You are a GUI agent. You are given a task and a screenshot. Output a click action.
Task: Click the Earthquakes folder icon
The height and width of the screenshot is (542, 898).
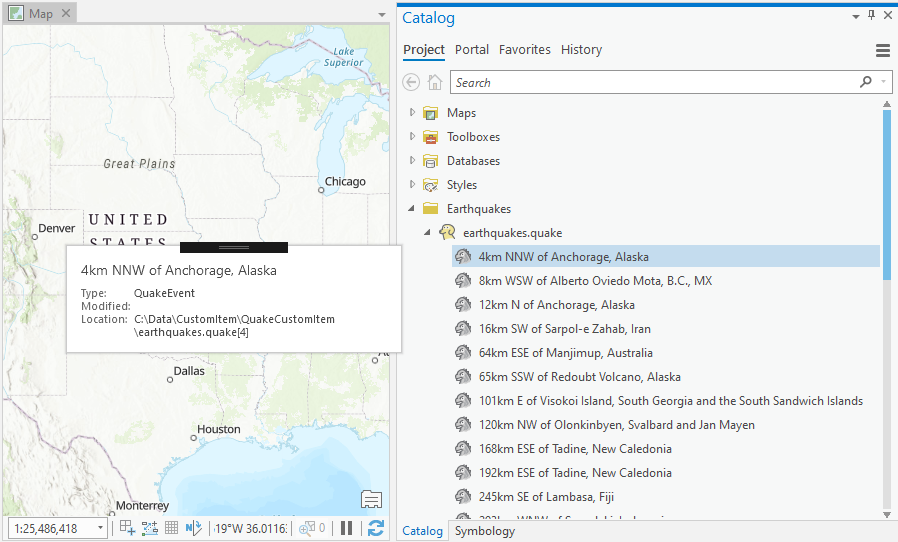(x=431, y=209)
